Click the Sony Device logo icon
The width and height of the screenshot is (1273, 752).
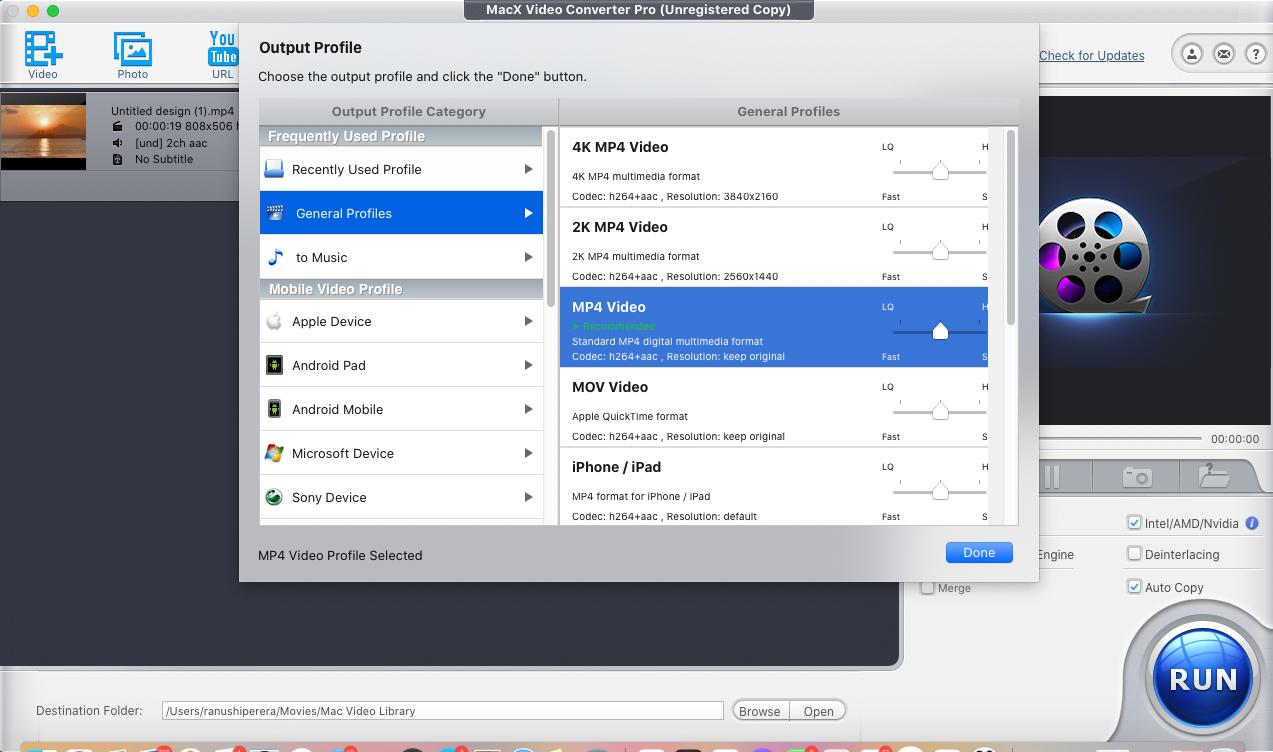[274, 497]
